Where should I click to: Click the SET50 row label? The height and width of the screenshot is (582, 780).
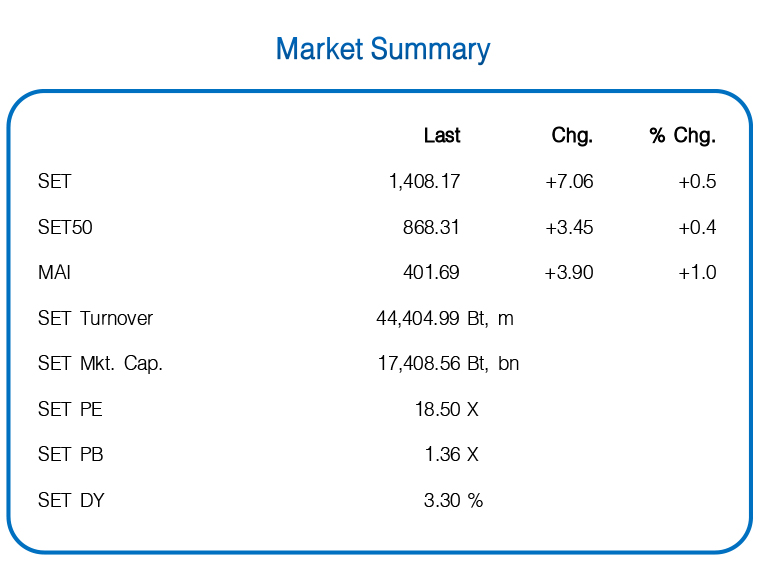tap(65, 227)
